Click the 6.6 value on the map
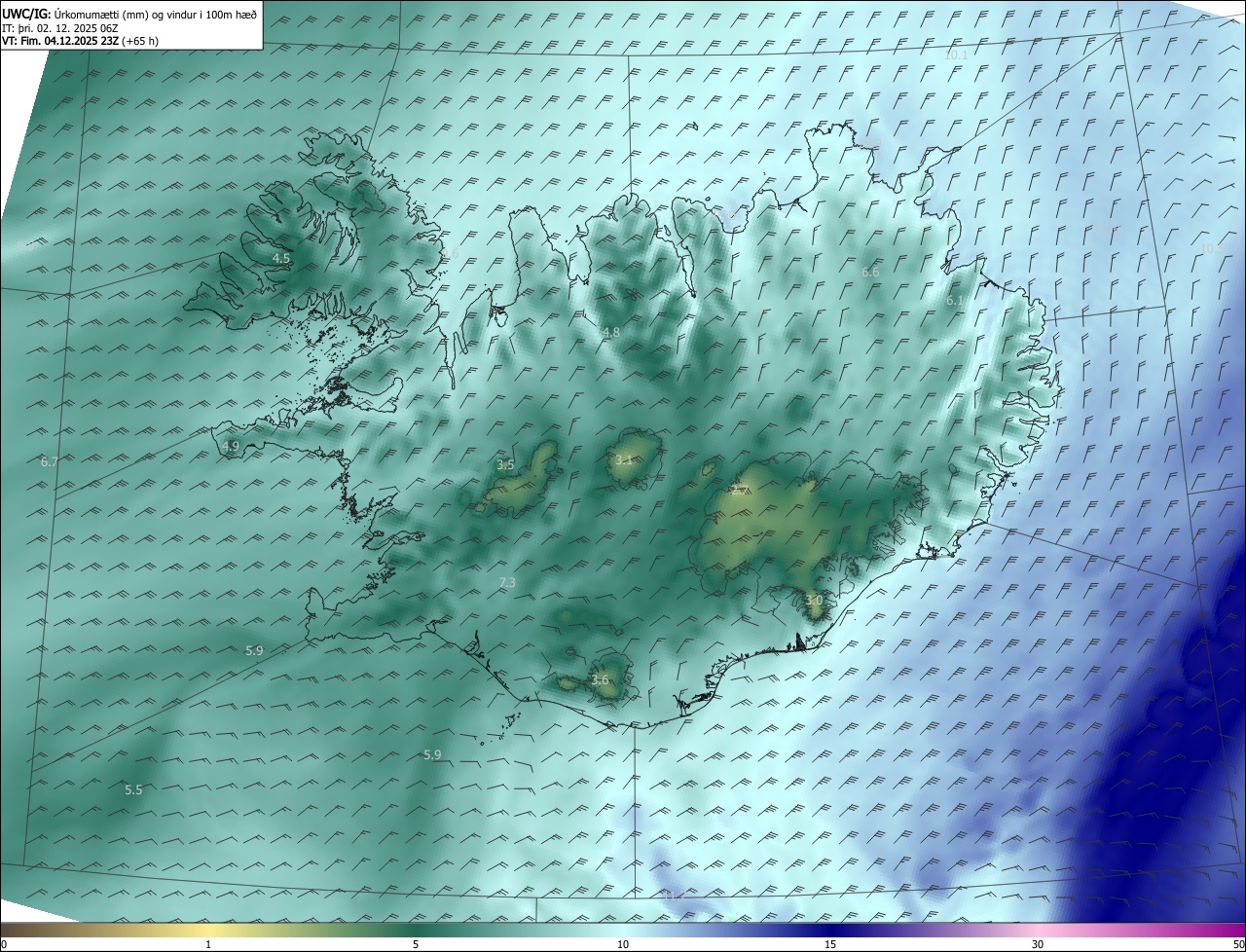The height and width of the screenshot is (952, 1246). tap(870, 273)
